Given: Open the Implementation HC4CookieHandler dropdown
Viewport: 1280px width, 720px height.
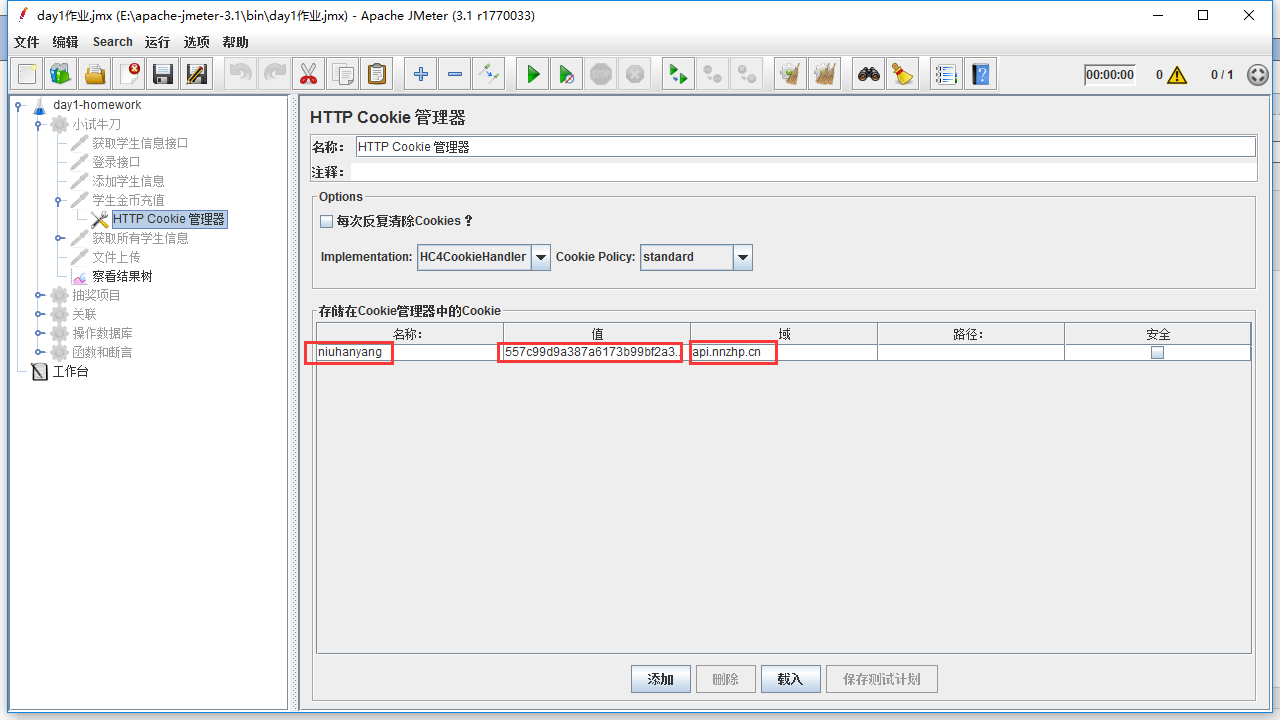Looking at the screenshot, I should 541,257.
